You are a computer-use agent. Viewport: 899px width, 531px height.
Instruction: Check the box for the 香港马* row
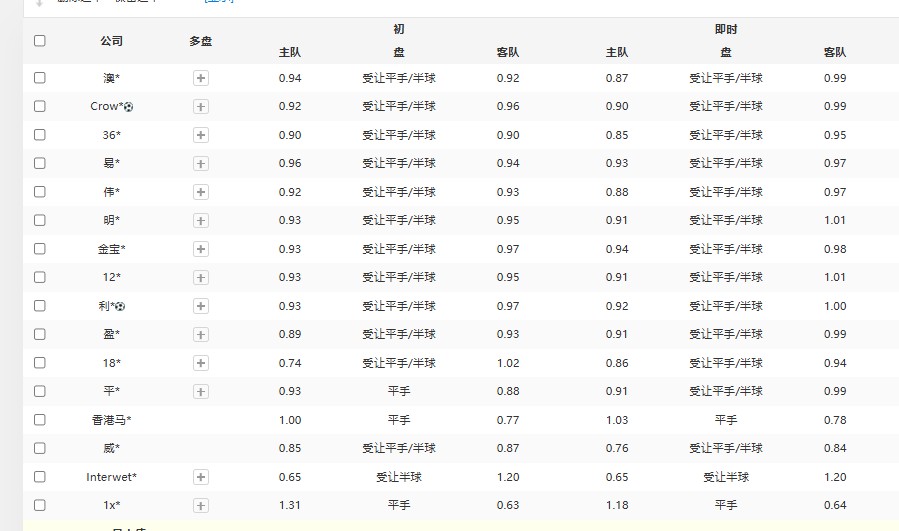(x=40, y=420)
